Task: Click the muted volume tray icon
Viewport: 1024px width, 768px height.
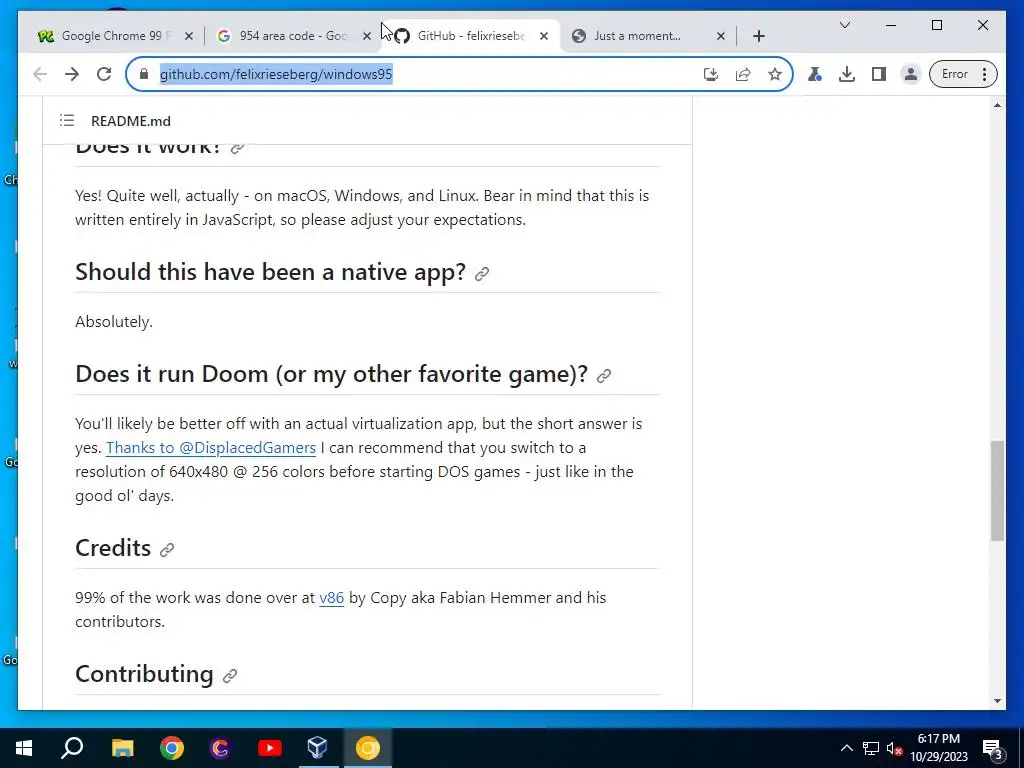Action: (894, 748)
